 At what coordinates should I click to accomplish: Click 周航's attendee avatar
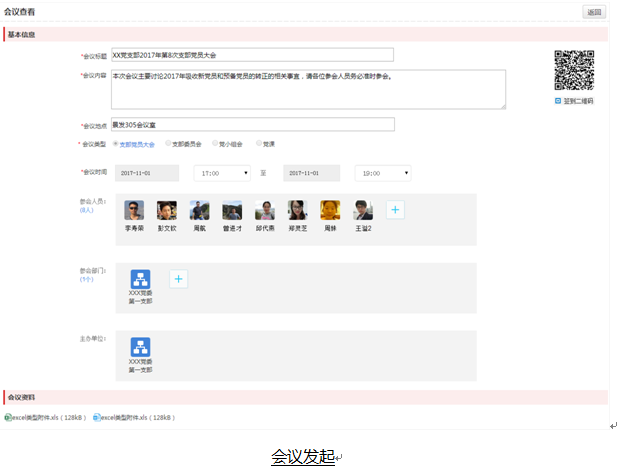200,210
